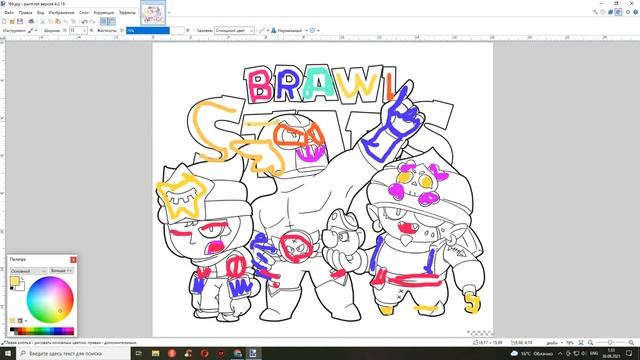The width and height of the screenshot is (640, 360).
Task: Toggle the pixel grid display
Action: coord(104,21)
